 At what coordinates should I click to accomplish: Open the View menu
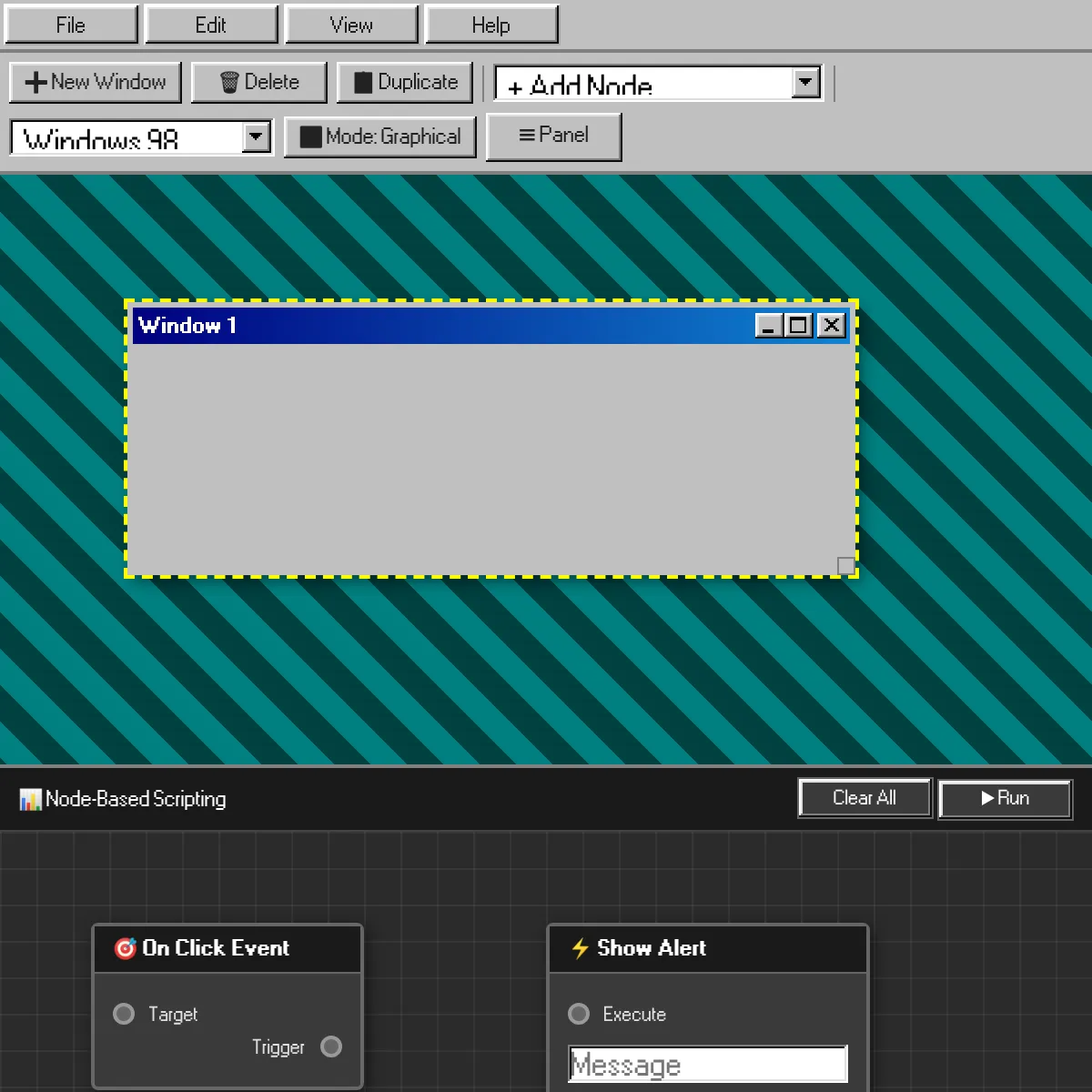[x=351, y=25]
